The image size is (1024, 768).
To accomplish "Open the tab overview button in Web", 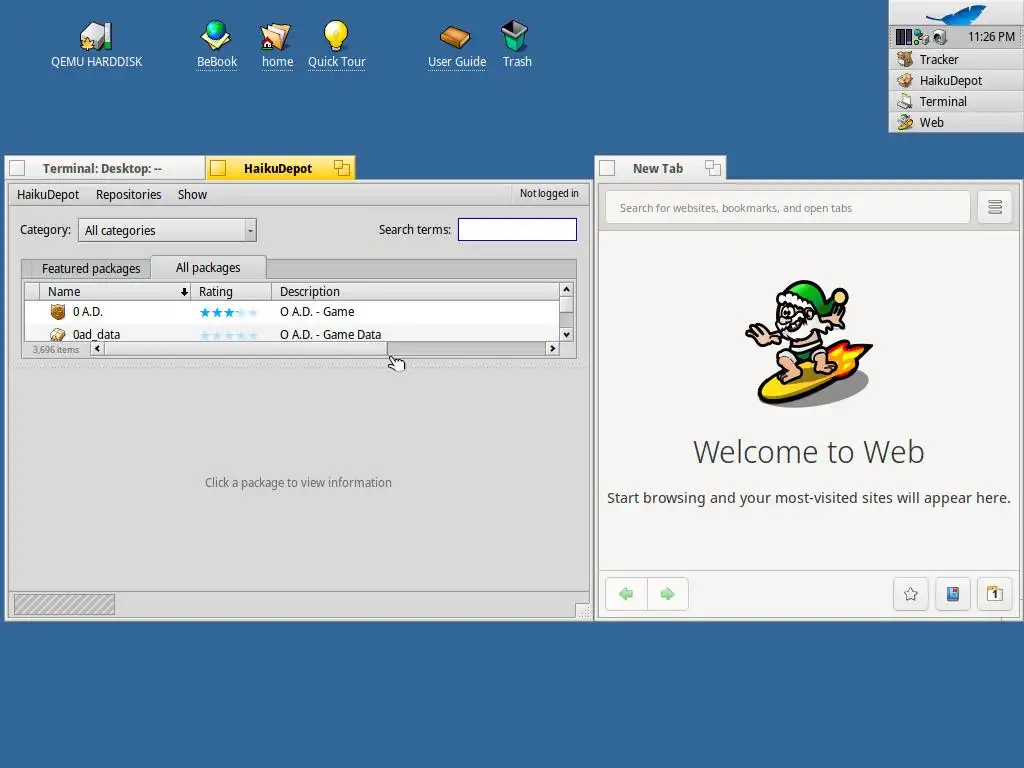I will point(995,594).
